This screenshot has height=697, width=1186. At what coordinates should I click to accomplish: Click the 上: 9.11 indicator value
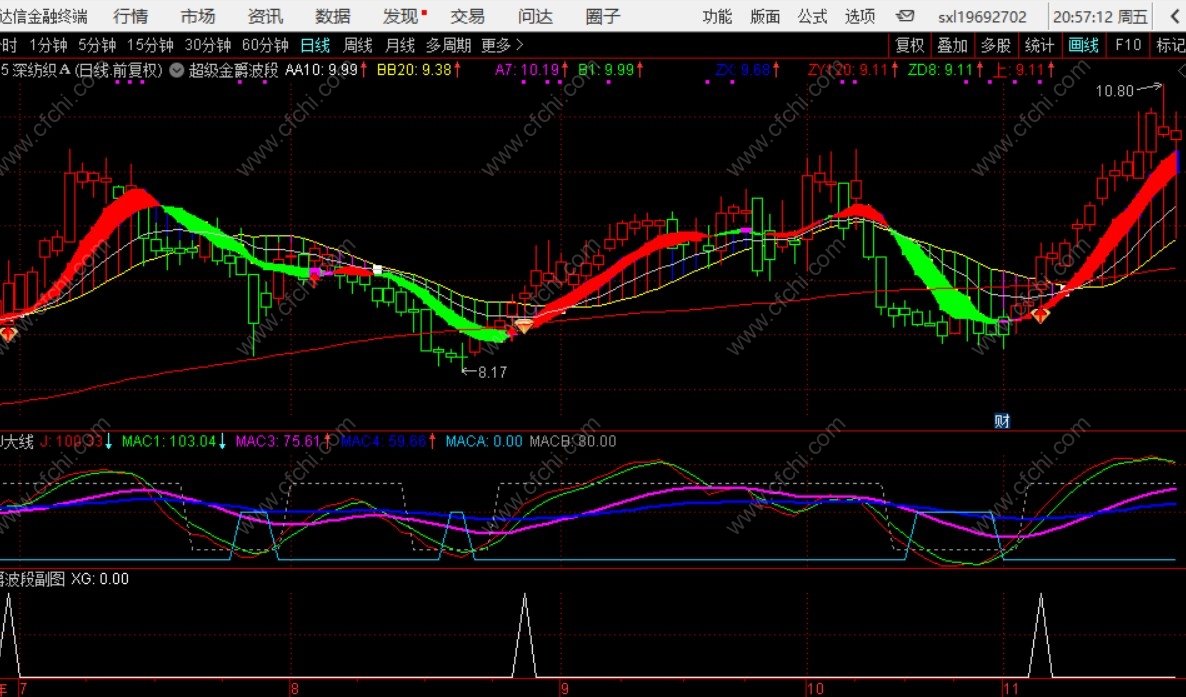[x=1019, y=70]
